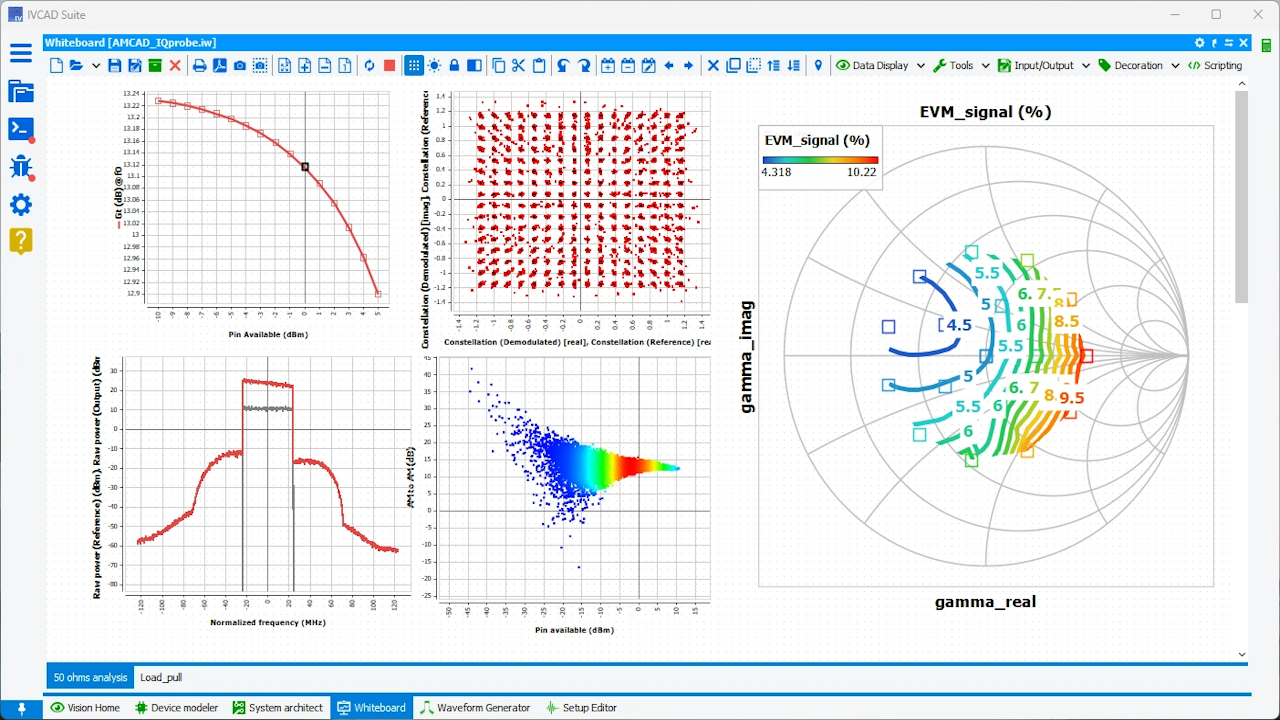Undo the last action

[x=560, y=65]
